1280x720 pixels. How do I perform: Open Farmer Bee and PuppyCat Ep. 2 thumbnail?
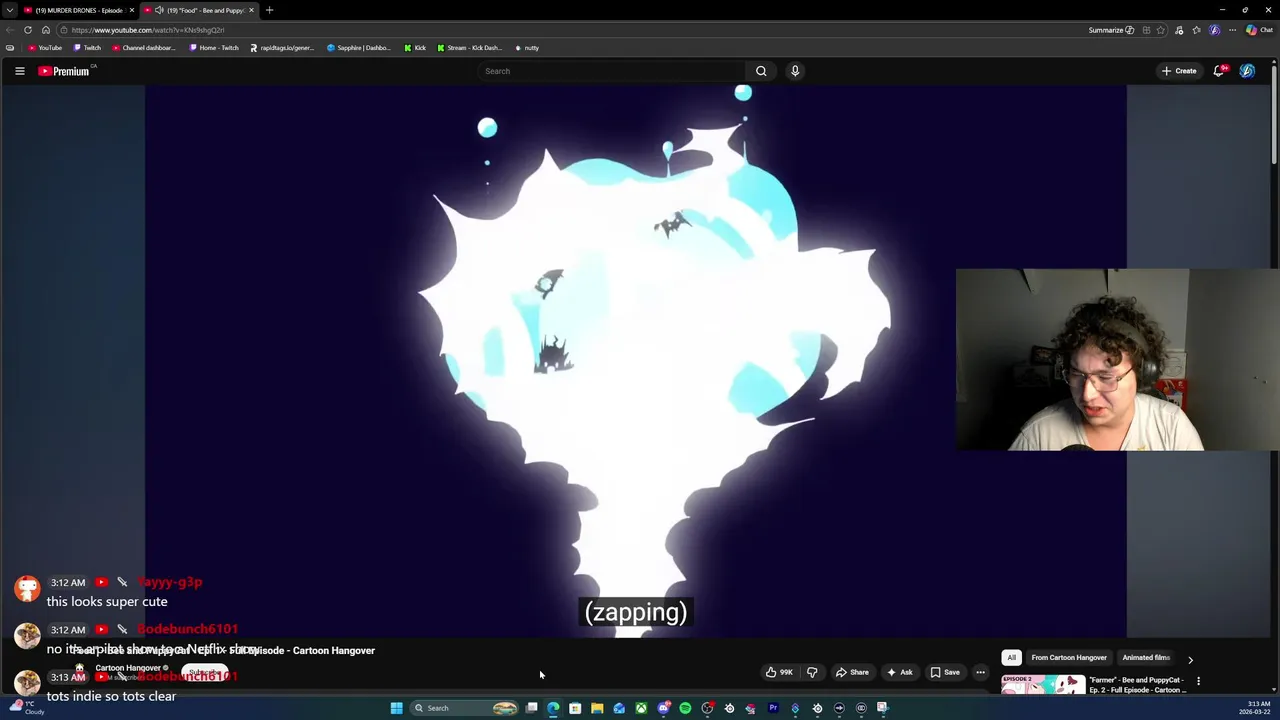point(1043,685)
